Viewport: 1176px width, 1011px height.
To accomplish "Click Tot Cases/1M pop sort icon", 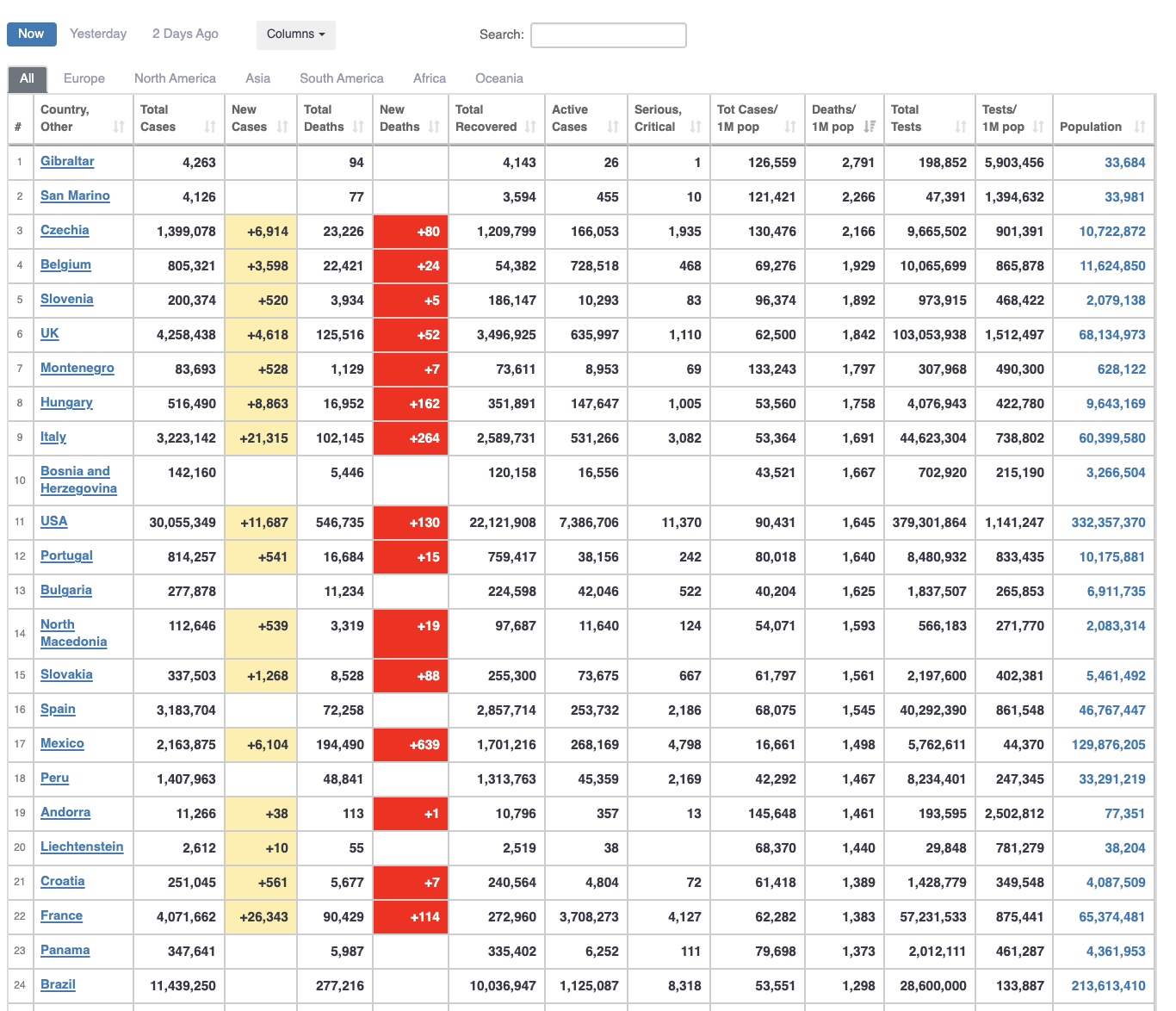I will [790, 127].
